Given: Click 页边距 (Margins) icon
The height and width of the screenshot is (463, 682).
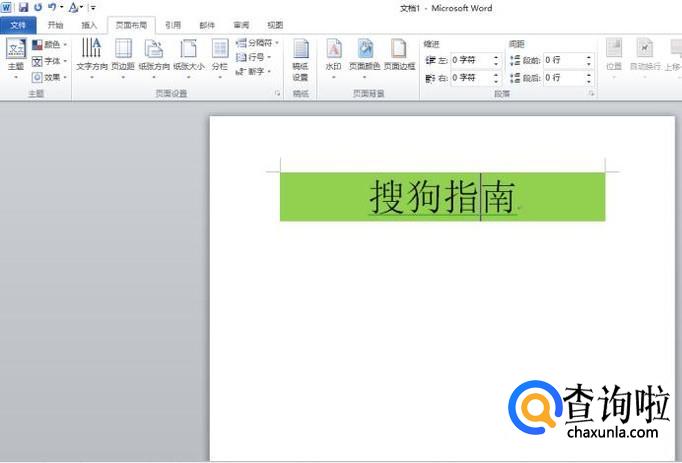Looking at the screenshot, I should 123,48.
